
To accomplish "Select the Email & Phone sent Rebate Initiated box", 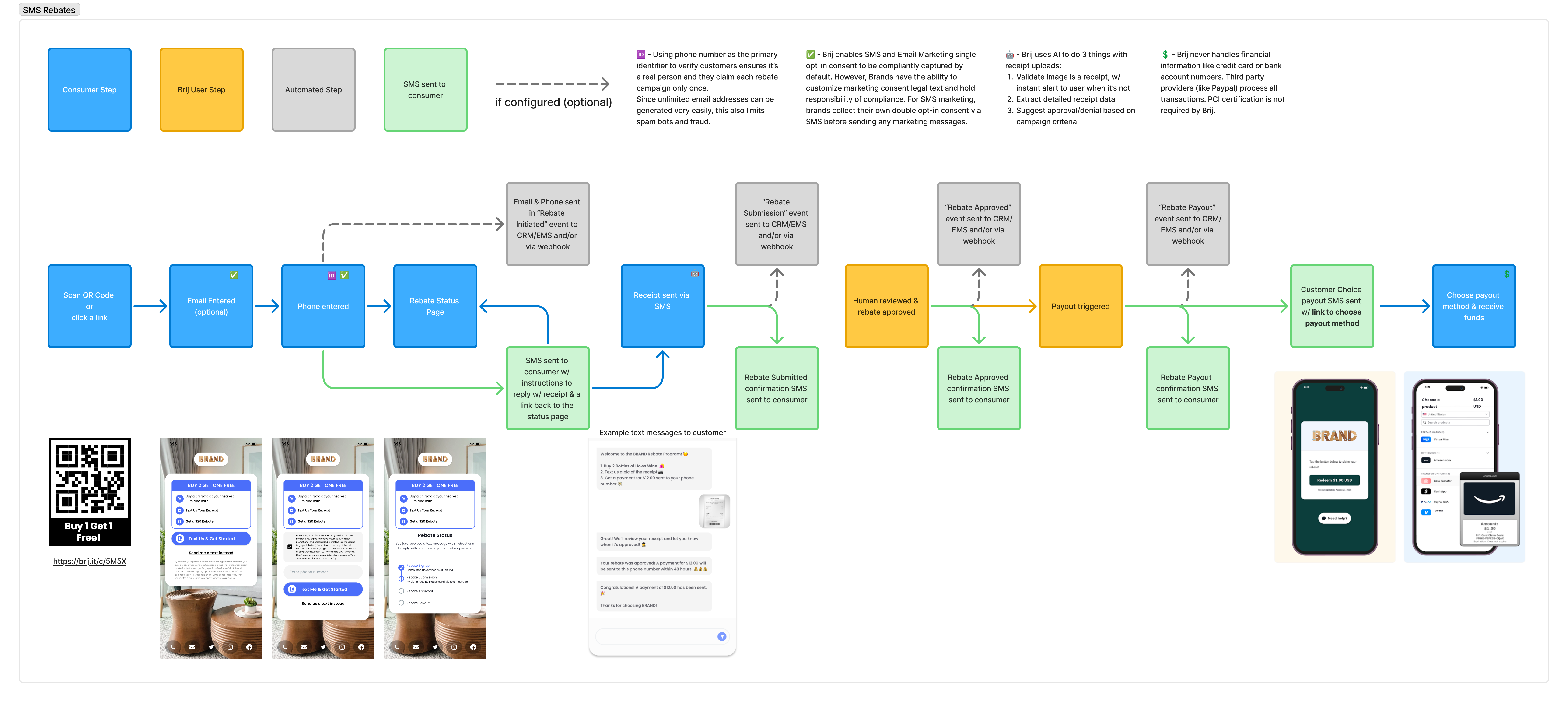I will [x=548, y=224].
